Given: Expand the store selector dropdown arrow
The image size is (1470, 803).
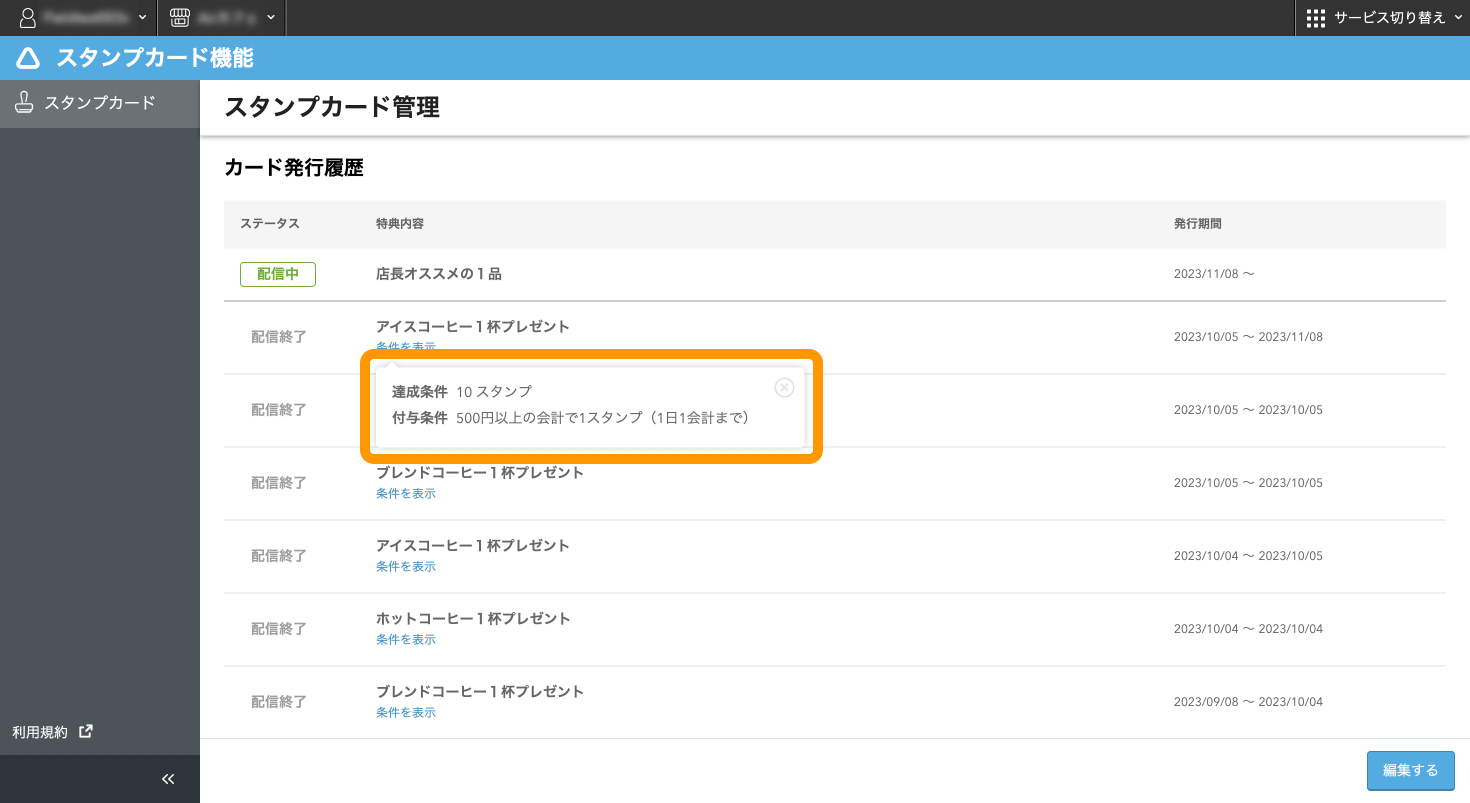Looking at the screenshot, I should 270,18.
